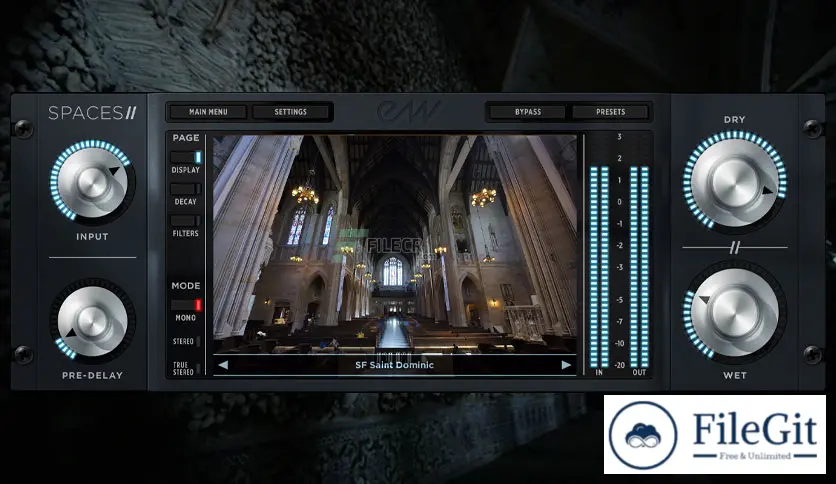Click the OUT level meter
The image size is (836, 484).
tap(639, 267)
